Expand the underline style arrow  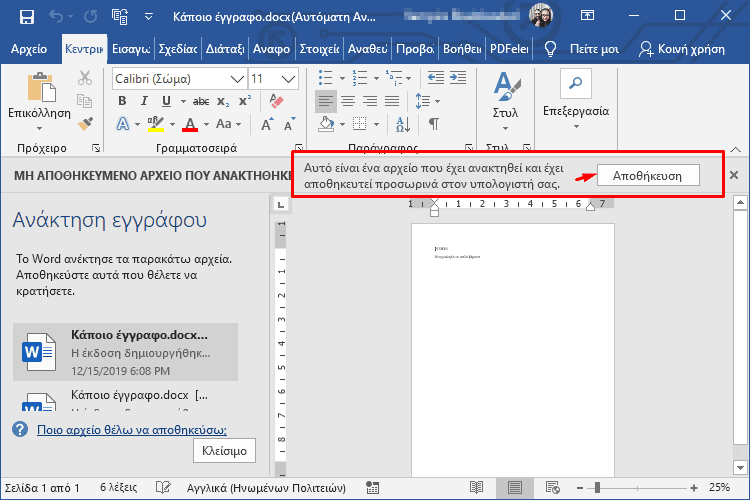click(183, 101)
